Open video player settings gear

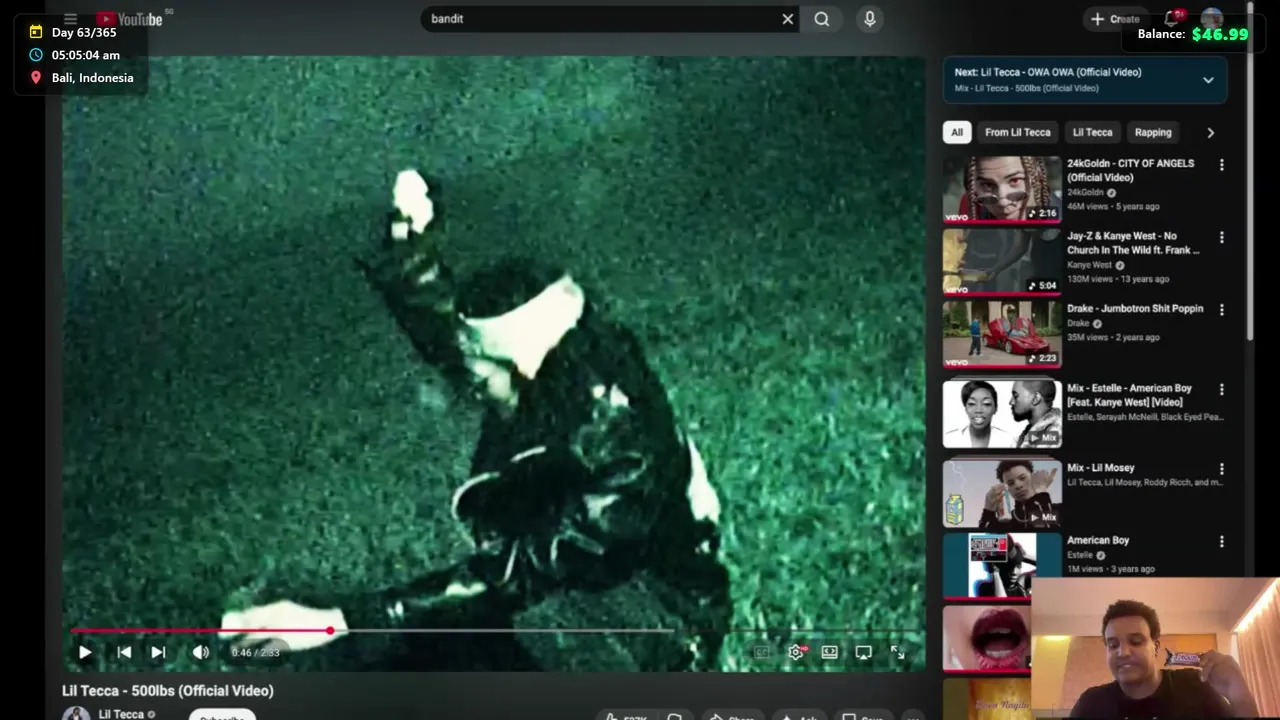point(796,652)
